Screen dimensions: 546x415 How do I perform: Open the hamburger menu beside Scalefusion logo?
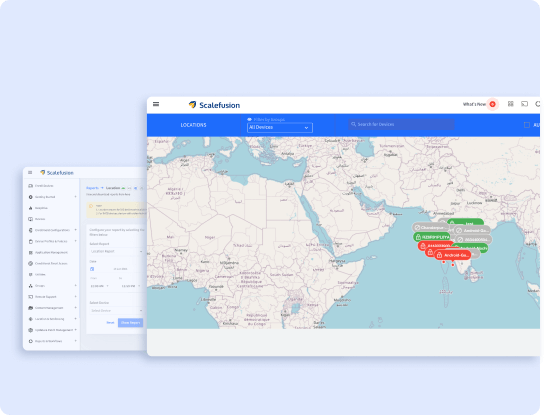[x=156, y=104]
